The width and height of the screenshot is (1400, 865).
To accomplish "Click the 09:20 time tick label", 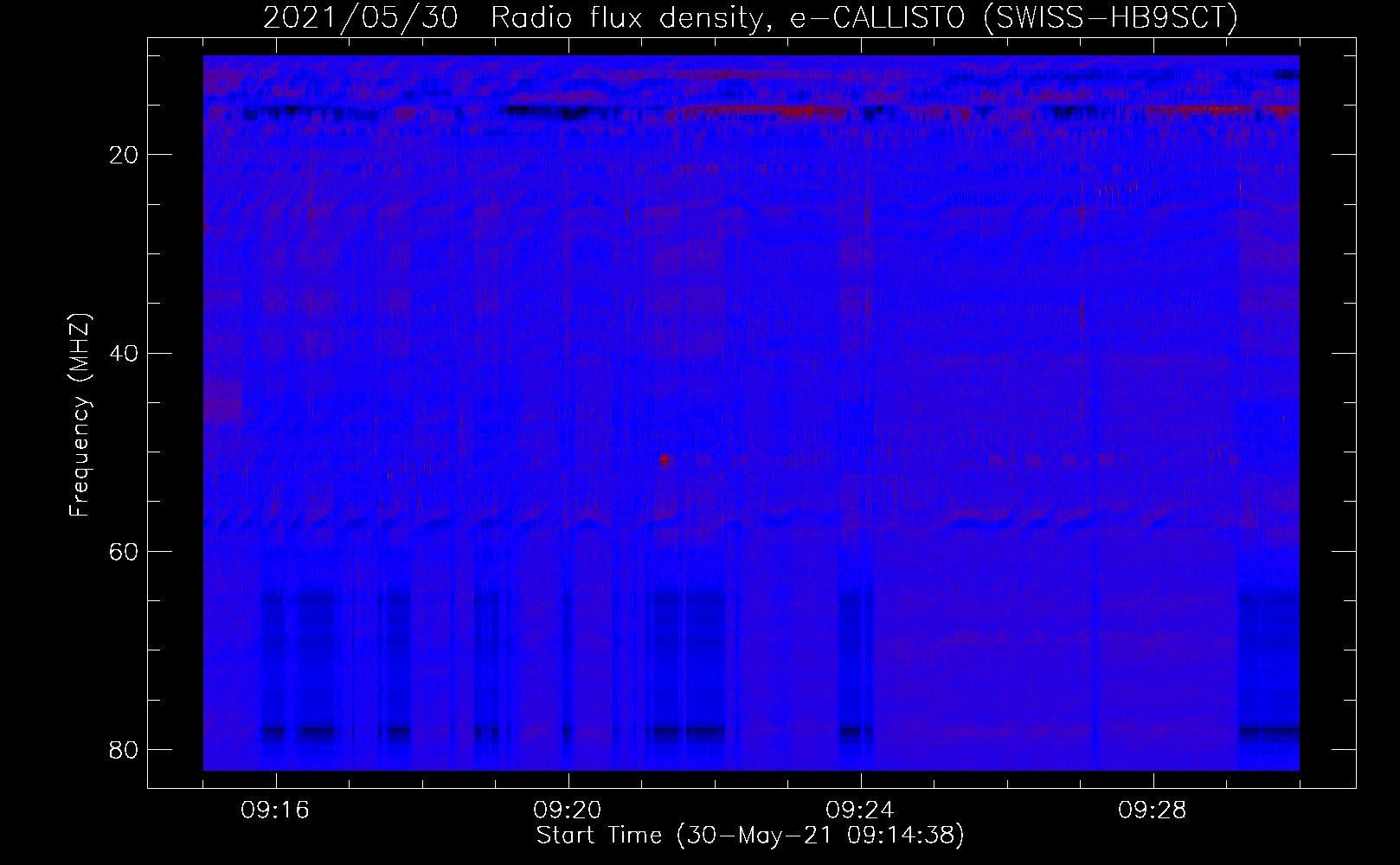I will 568,811.
